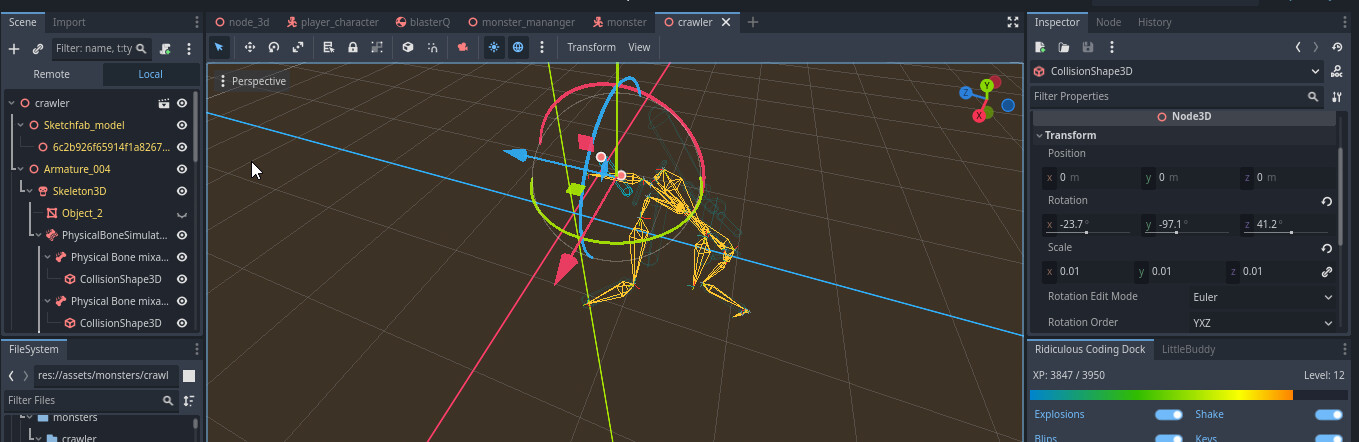The image size is (1359, 442).
Task: Open the Transform menu in viewport toolbar
Action: pos(591,47)
